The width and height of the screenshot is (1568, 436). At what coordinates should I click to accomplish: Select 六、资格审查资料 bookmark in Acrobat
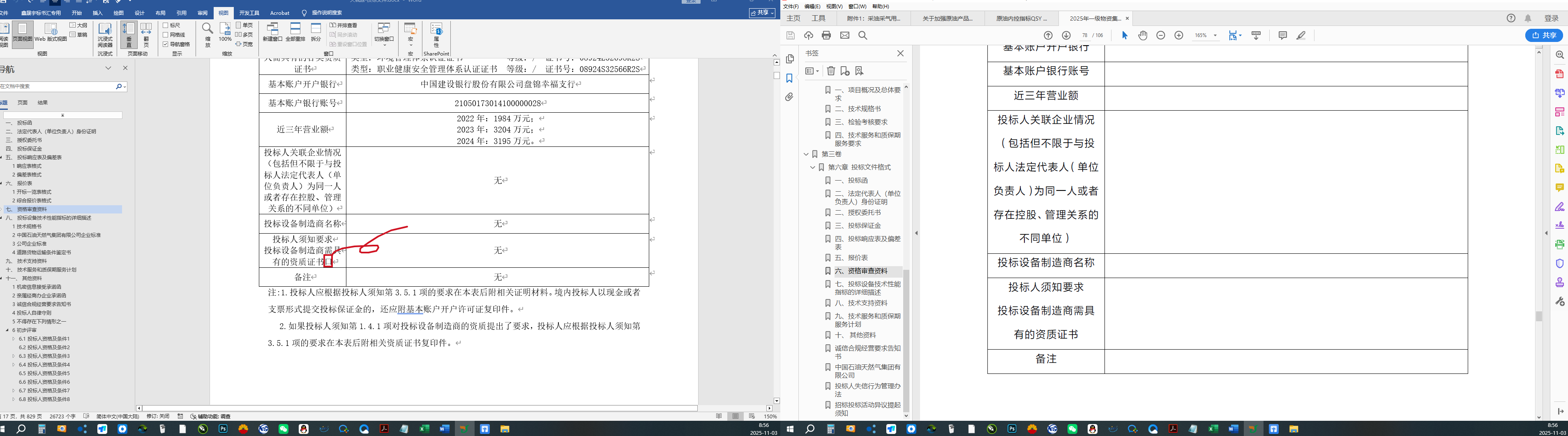[x=861, y=271]
